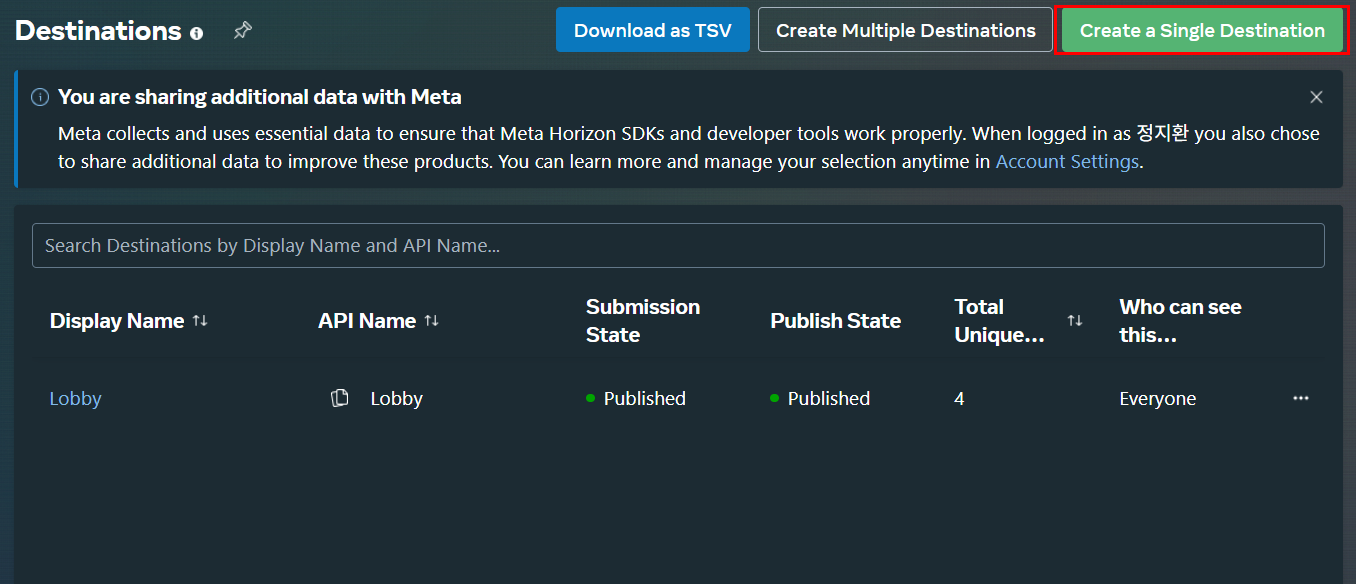Open the Account Settings link
Viewport: 1356px width, 584px height.
(x=1067, y=161)
